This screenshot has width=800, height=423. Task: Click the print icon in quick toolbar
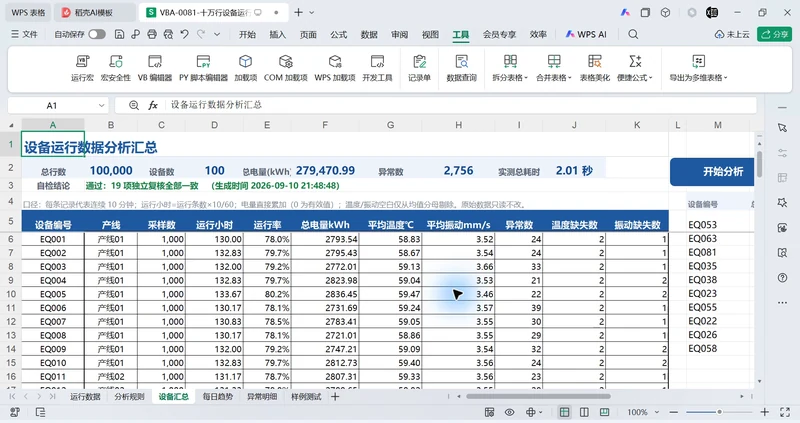point(152,34)
